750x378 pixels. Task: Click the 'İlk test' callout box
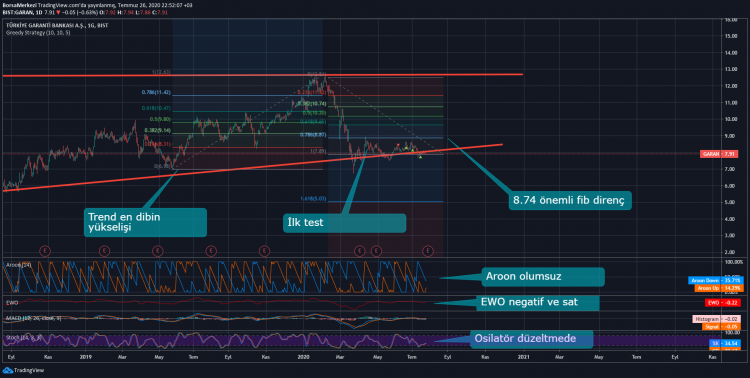click(x=344, y=223)
